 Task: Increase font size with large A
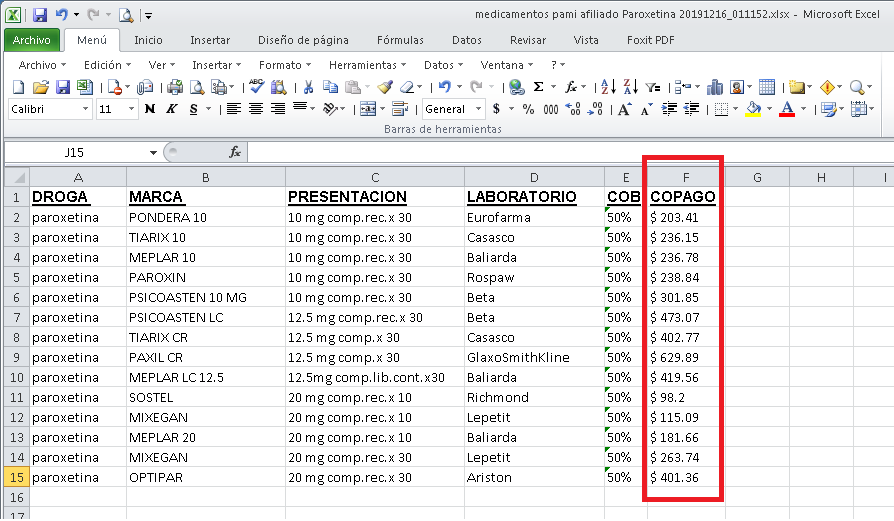[624, 109]
